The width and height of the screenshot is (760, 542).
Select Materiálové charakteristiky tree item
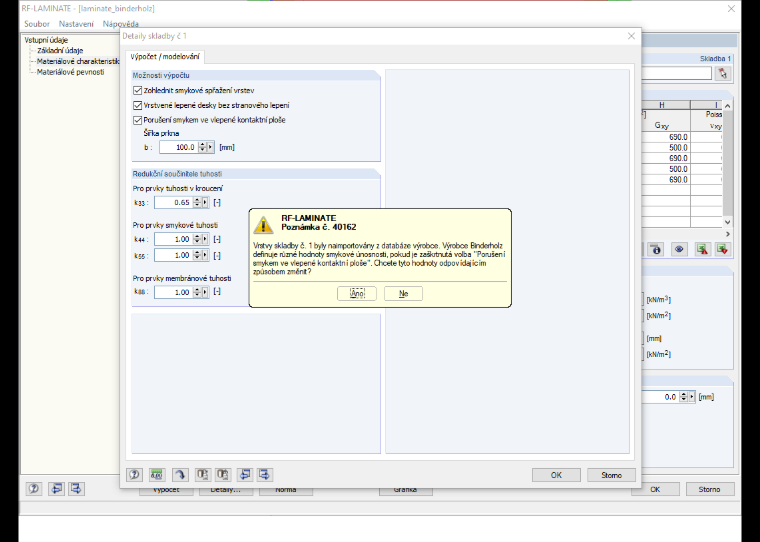click(x=78, y=61)
